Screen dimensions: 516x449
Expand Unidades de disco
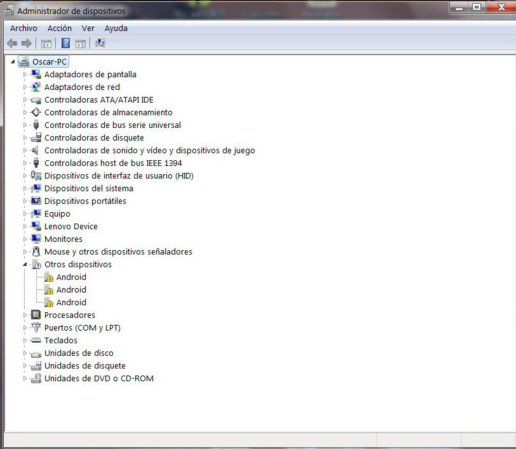pyautogui.click(x=25, y=353)
